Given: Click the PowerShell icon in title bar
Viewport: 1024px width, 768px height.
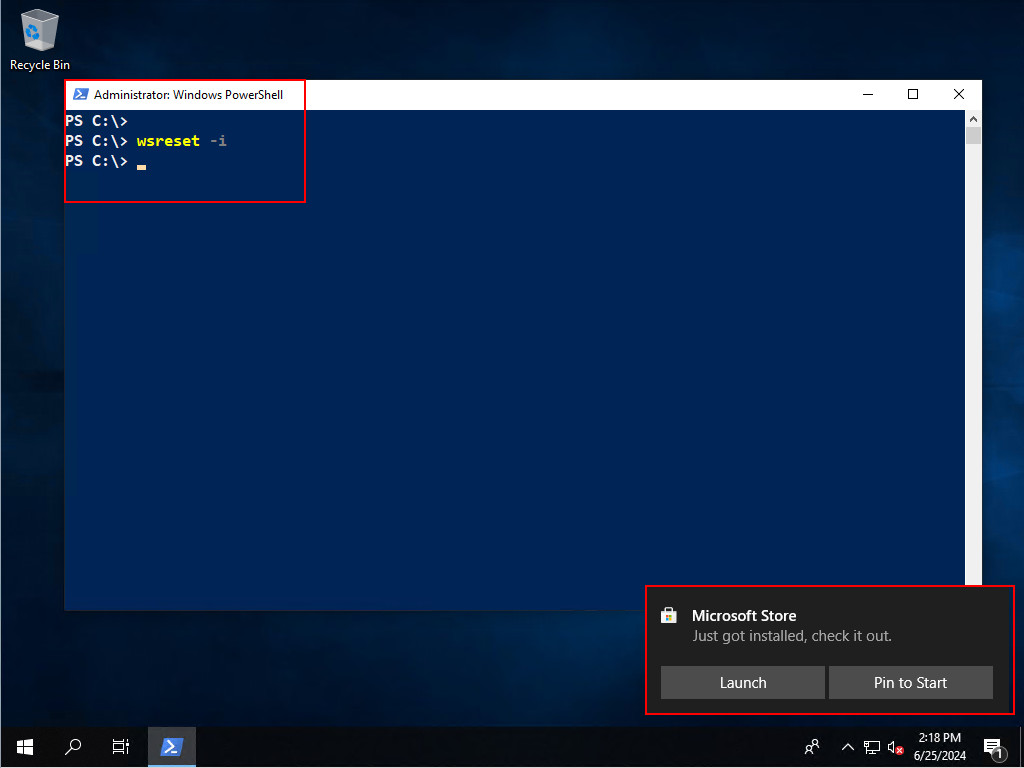Looking at the screenshot, I should [x=80, y=94].
